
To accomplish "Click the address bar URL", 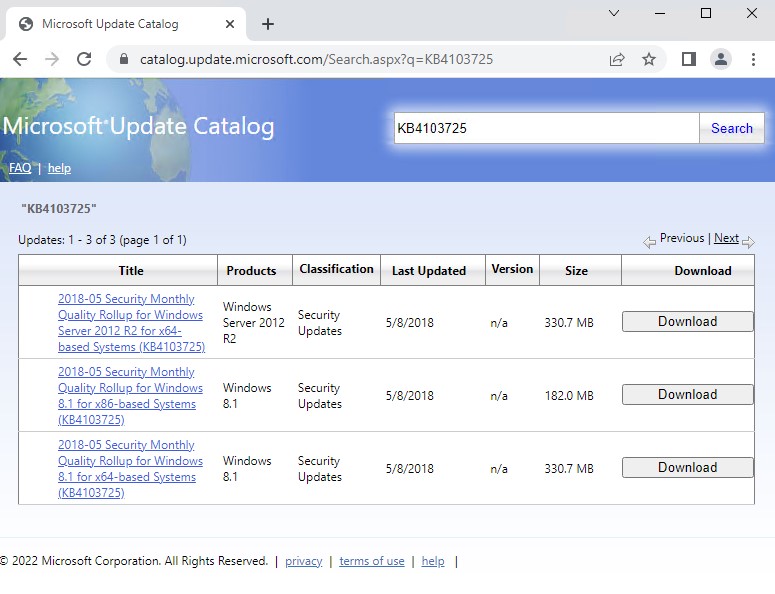I will [x=316, y=59].
